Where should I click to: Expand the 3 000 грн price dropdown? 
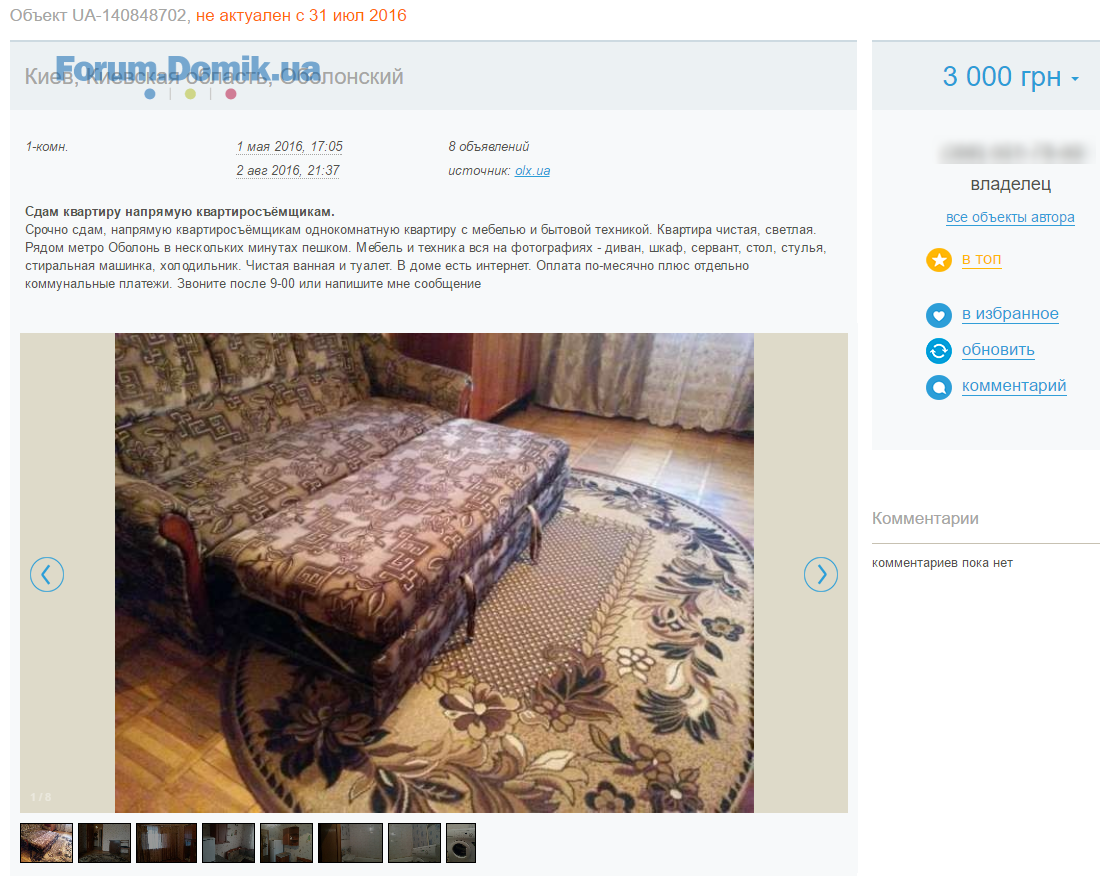[x=1075, y=79]
